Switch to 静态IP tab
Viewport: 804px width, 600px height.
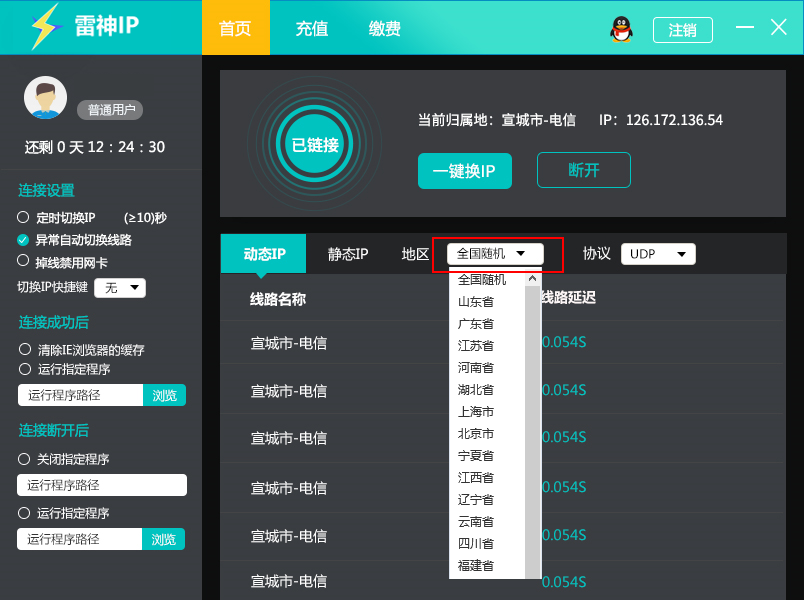[348, 254]
